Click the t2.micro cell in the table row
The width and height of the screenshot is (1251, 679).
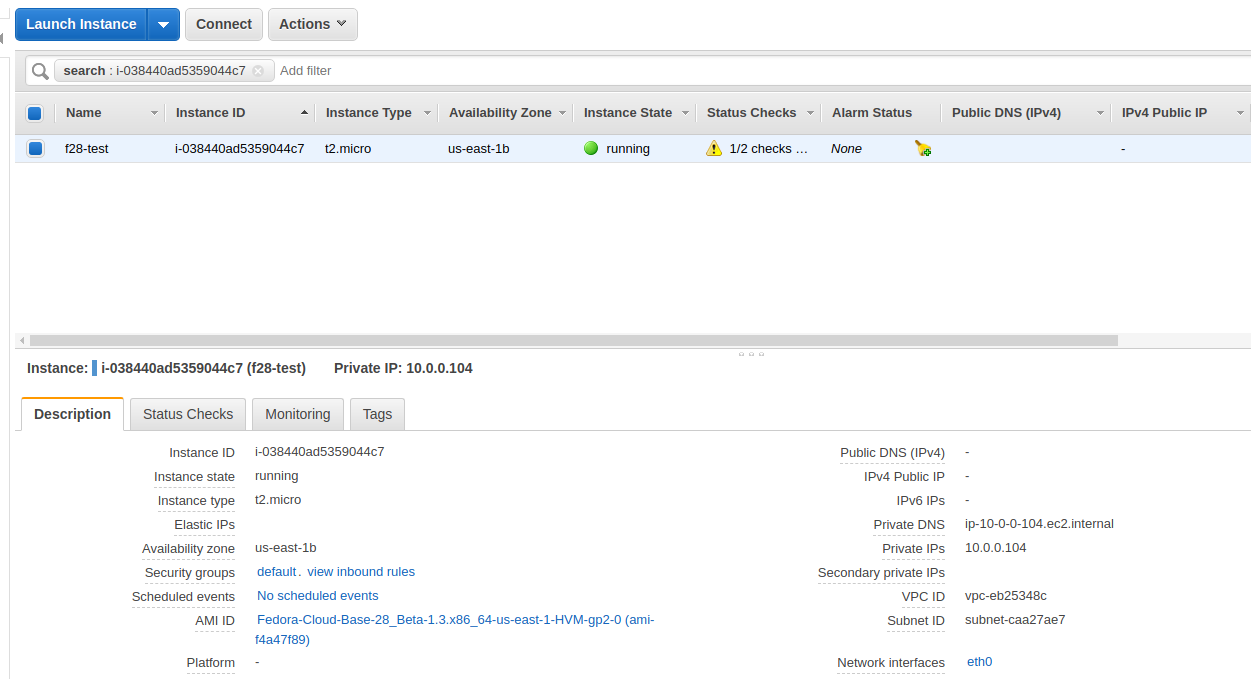click(x=348, y=148)
